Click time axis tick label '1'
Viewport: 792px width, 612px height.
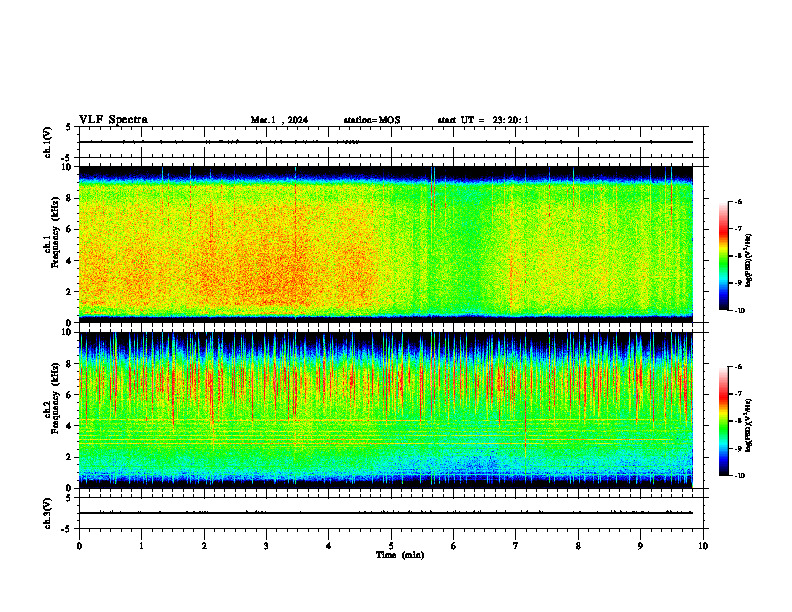(x=141, y=546)
